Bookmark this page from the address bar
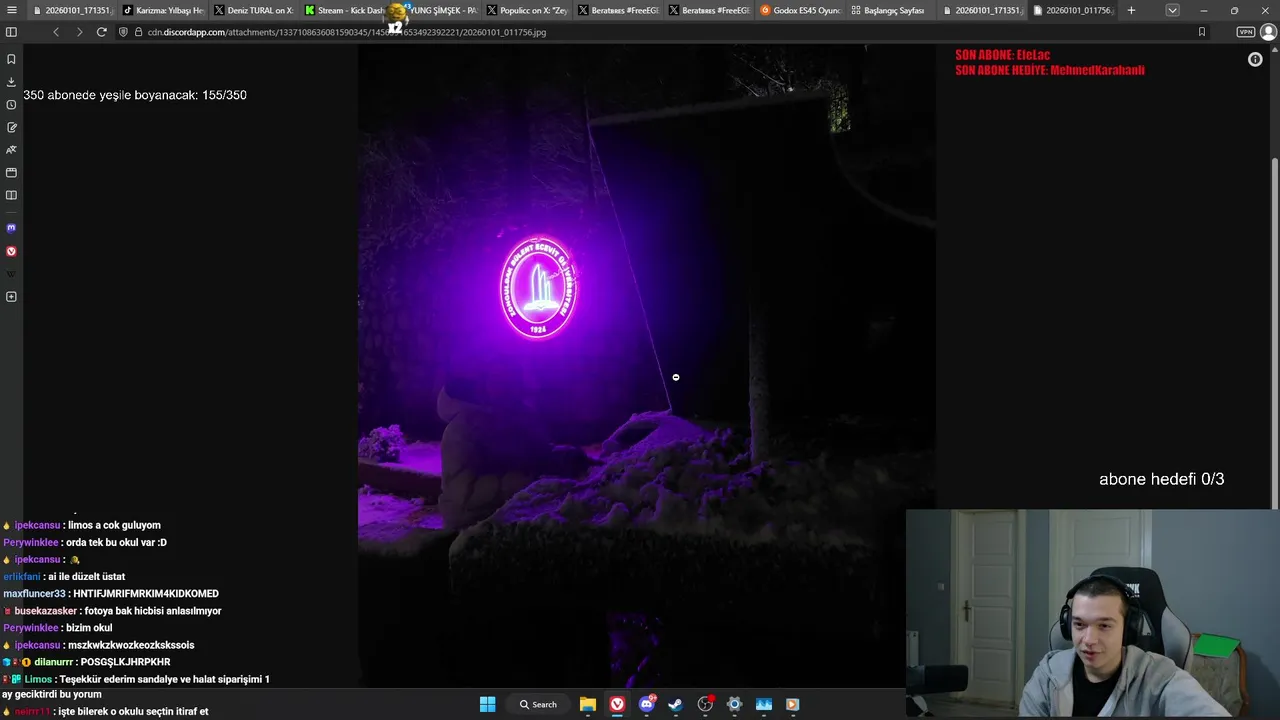This screenshot has height=720, width=1280. (1201, 32)
